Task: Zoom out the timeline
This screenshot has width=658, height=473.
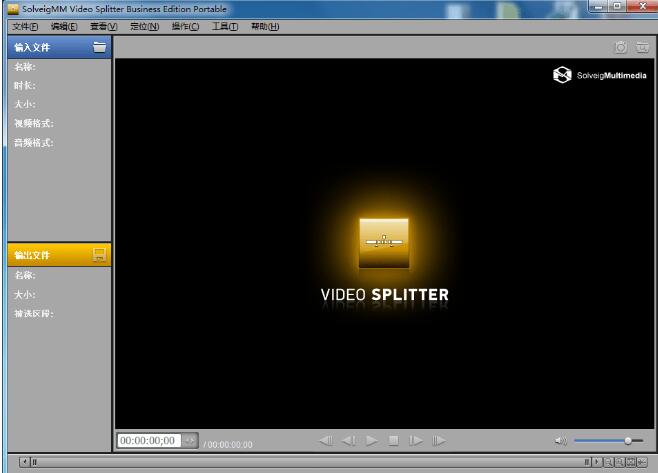Action: tap(608, 462)
